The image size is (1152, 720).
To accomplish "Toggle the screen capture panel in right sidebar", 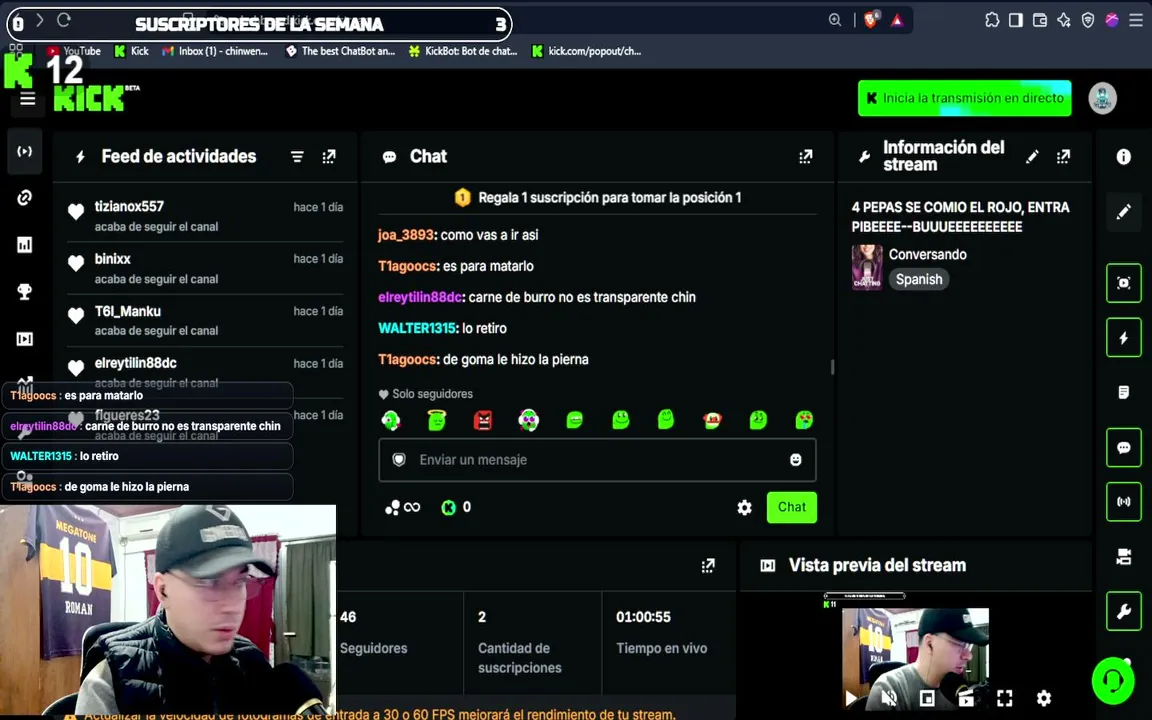I will pos(1123,283).
